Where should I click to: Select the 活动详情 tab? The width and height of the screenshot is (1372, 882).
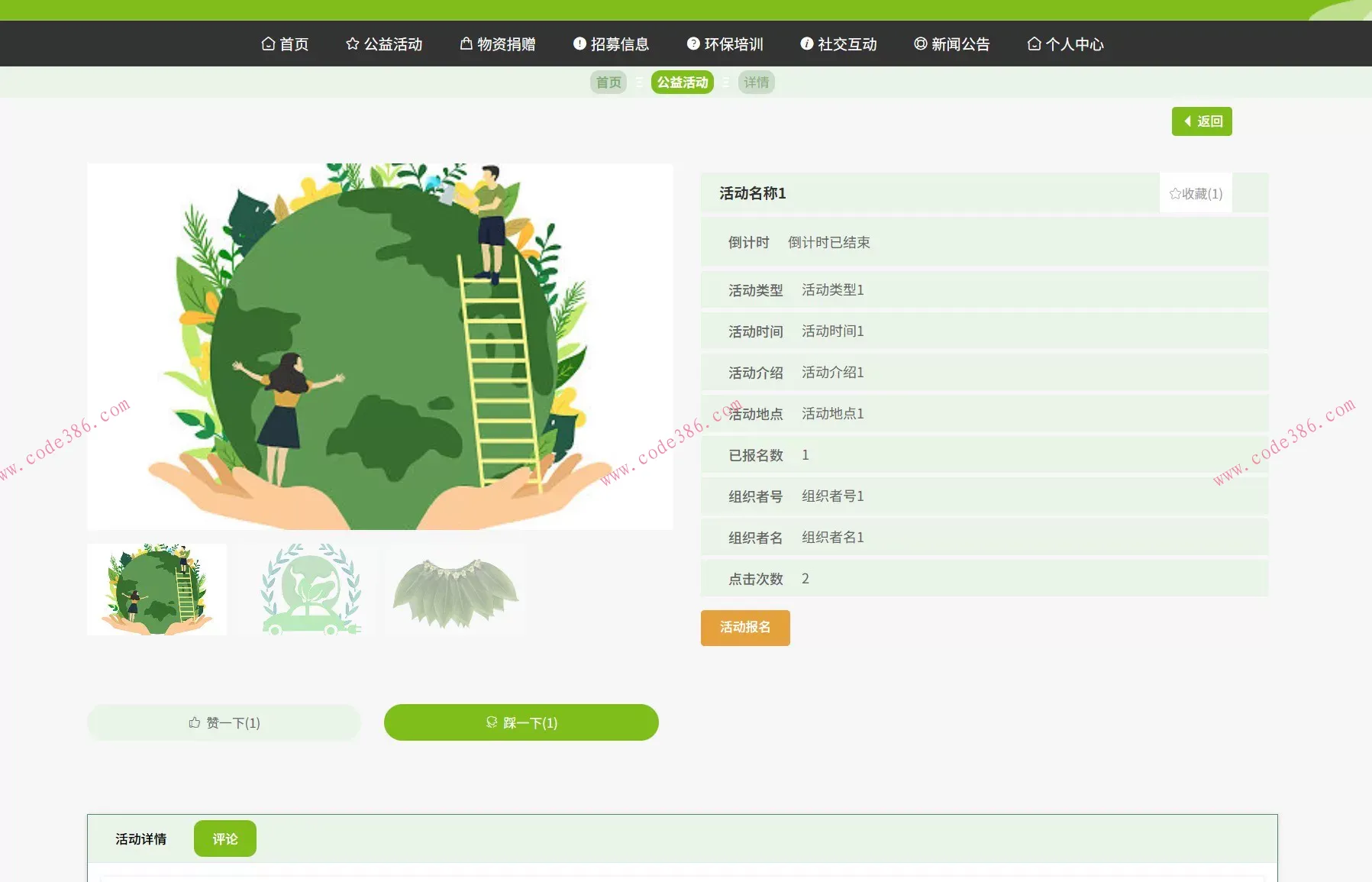141,838
